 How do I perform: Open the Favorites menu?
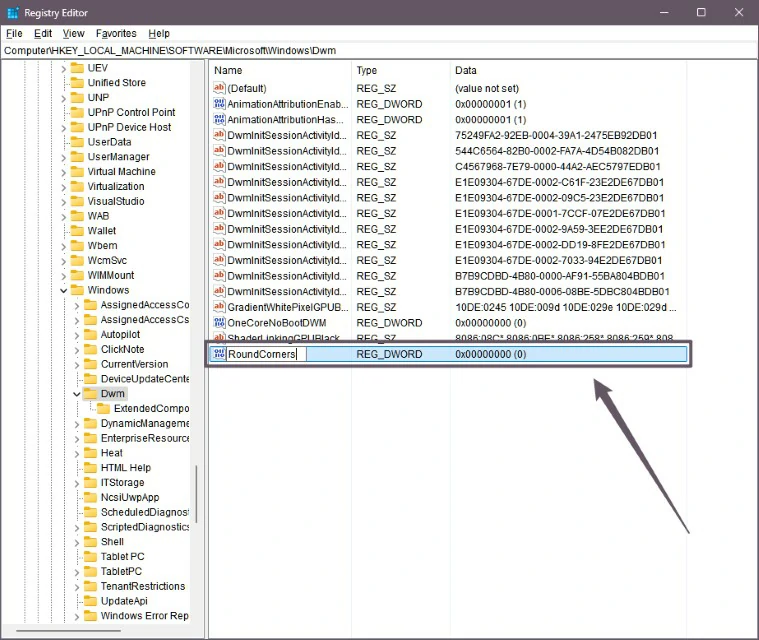coord(116,33)
